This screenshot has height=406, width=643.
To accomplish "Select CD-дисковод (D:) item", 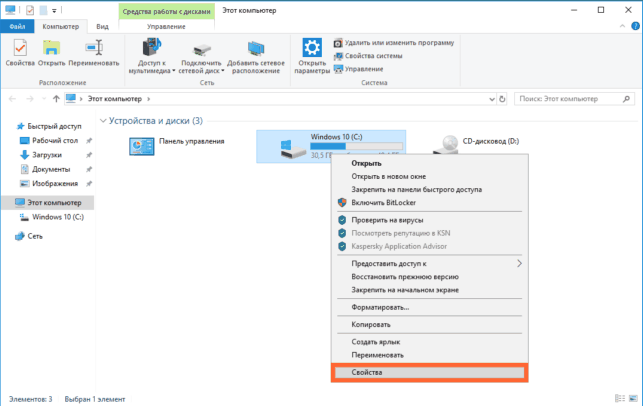I will click(x=476, y=144).
